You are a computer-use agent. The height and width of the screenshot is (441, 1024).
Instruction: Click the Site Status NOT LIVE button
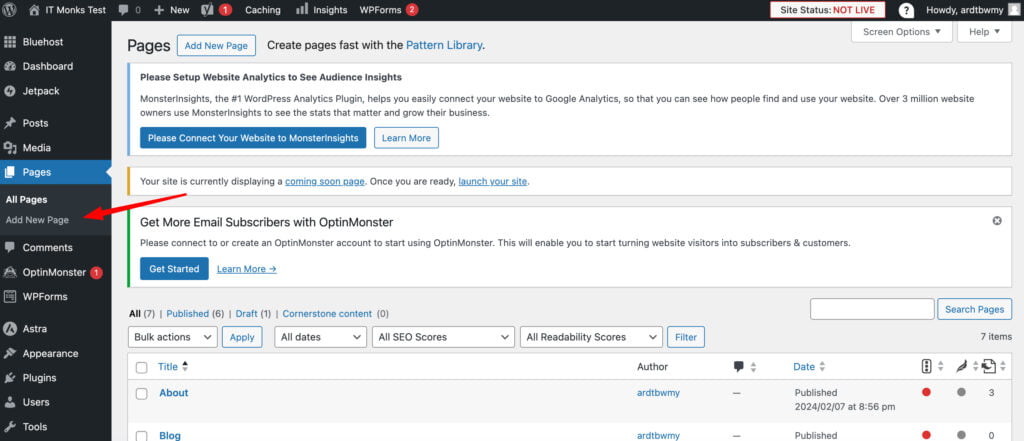[x=827, y=10]
